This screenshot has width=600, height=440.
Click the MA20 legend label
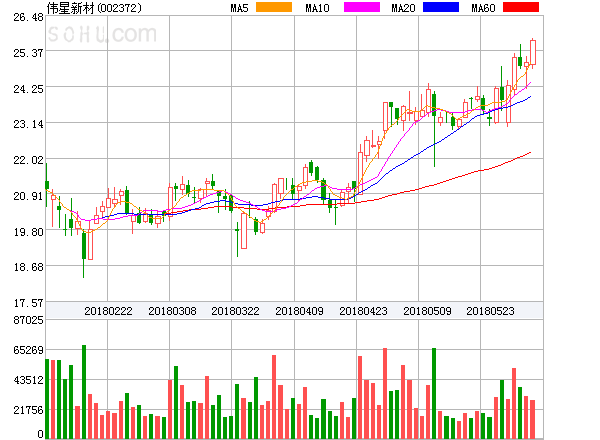pyautogui.click(x=403, y=8)
